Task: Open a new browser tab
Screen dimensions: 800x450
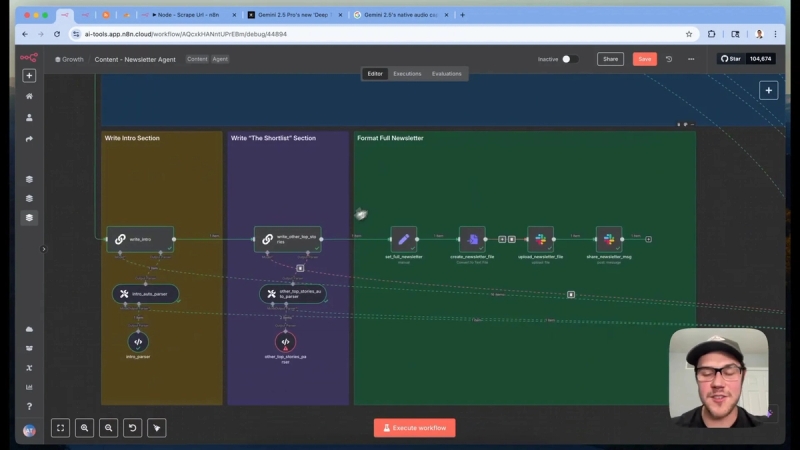Action: (462, 15)
